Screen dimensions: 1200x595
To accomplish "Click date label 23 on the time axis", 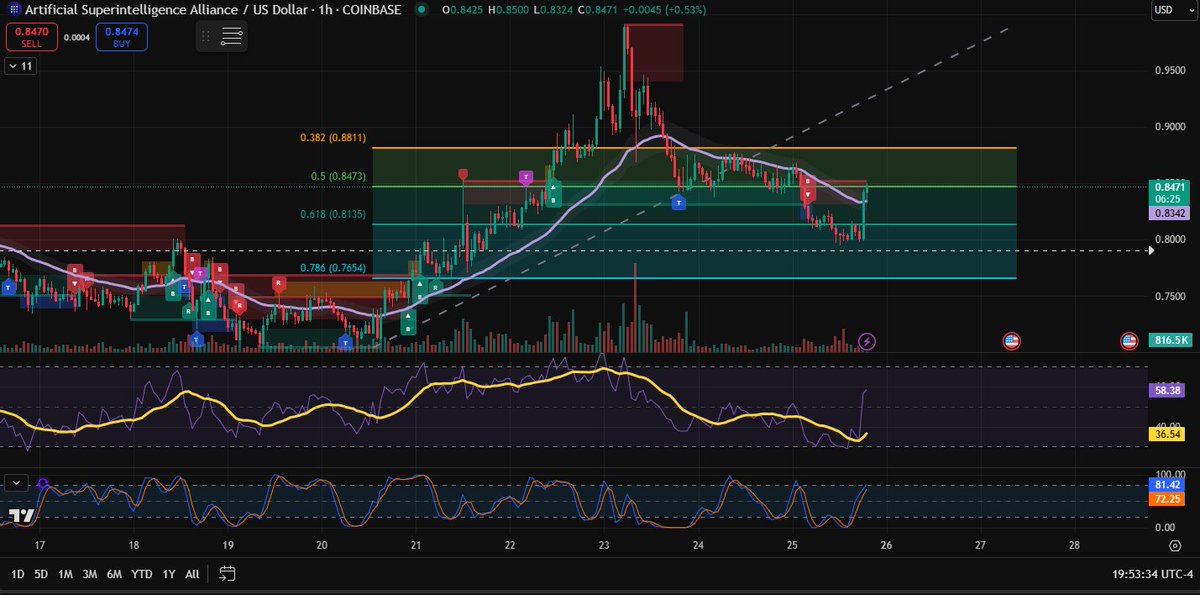I will tap(604, 546).
